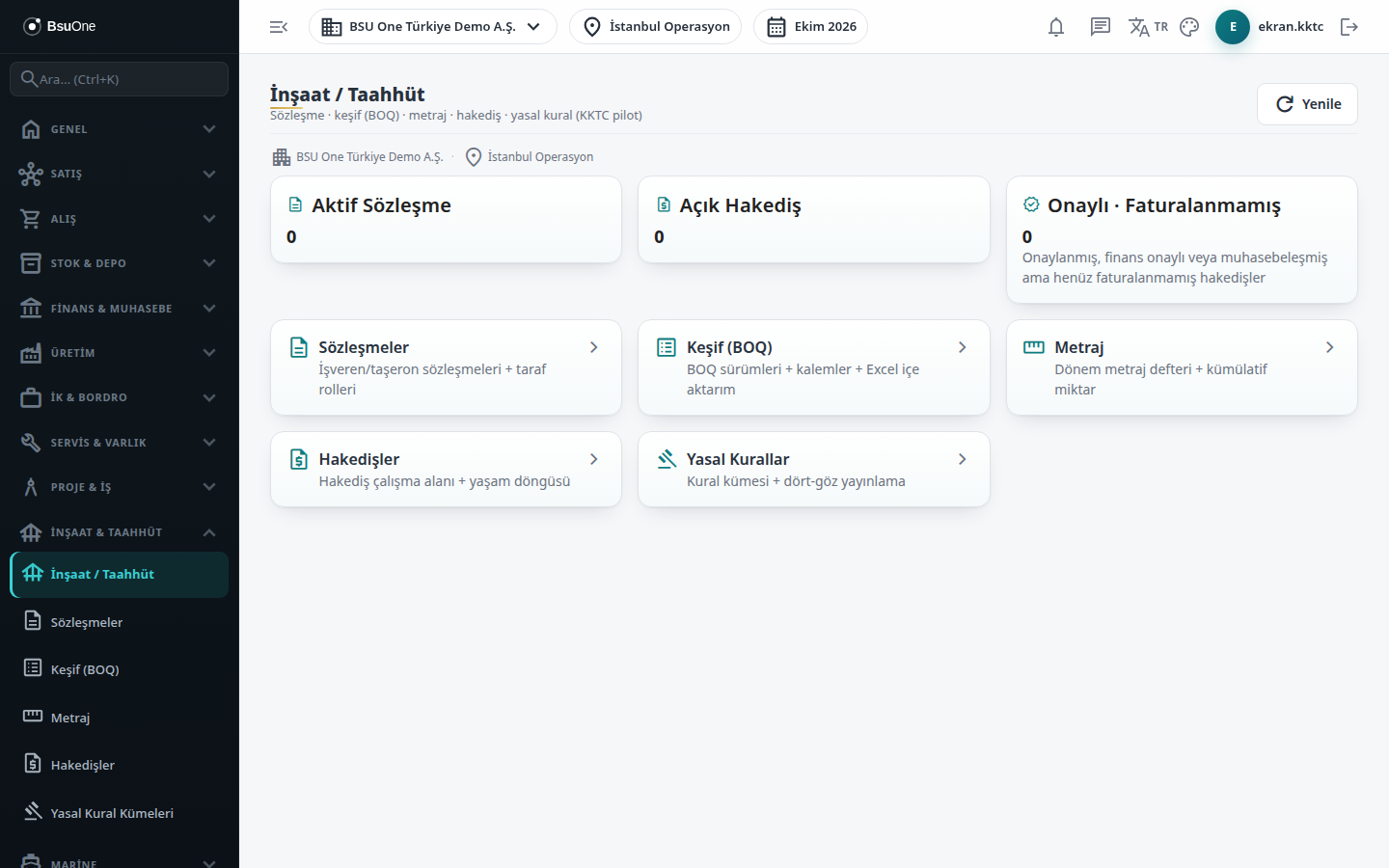Focus the Ara search field
Screen dimensions: 1389x868
[120, 79]
